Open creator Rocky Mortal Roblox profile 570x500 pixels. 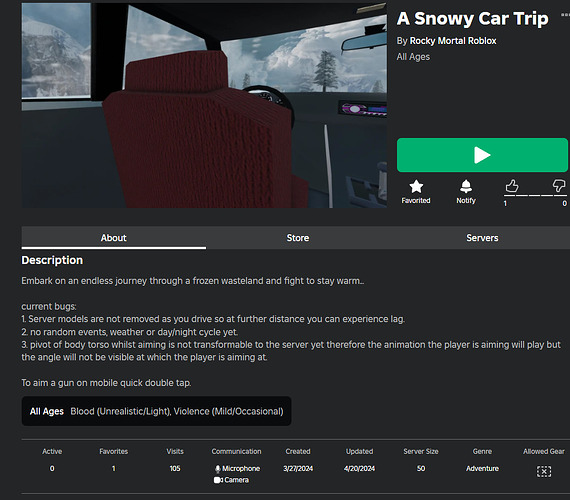[x=453, y=41]
